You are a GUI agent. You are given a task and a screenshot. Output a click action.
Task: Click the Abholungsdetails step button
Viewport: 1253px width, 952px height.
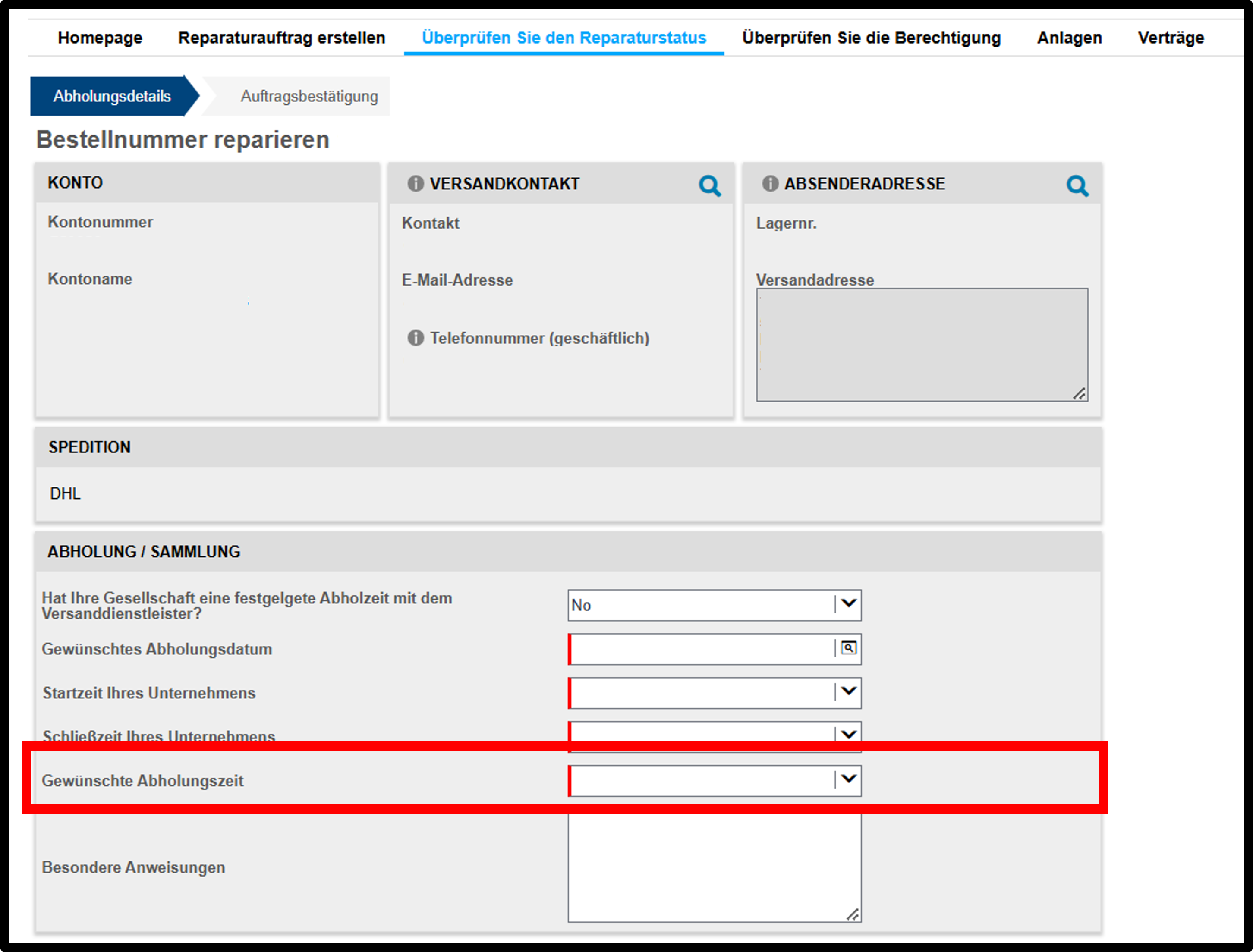point(112,96)
